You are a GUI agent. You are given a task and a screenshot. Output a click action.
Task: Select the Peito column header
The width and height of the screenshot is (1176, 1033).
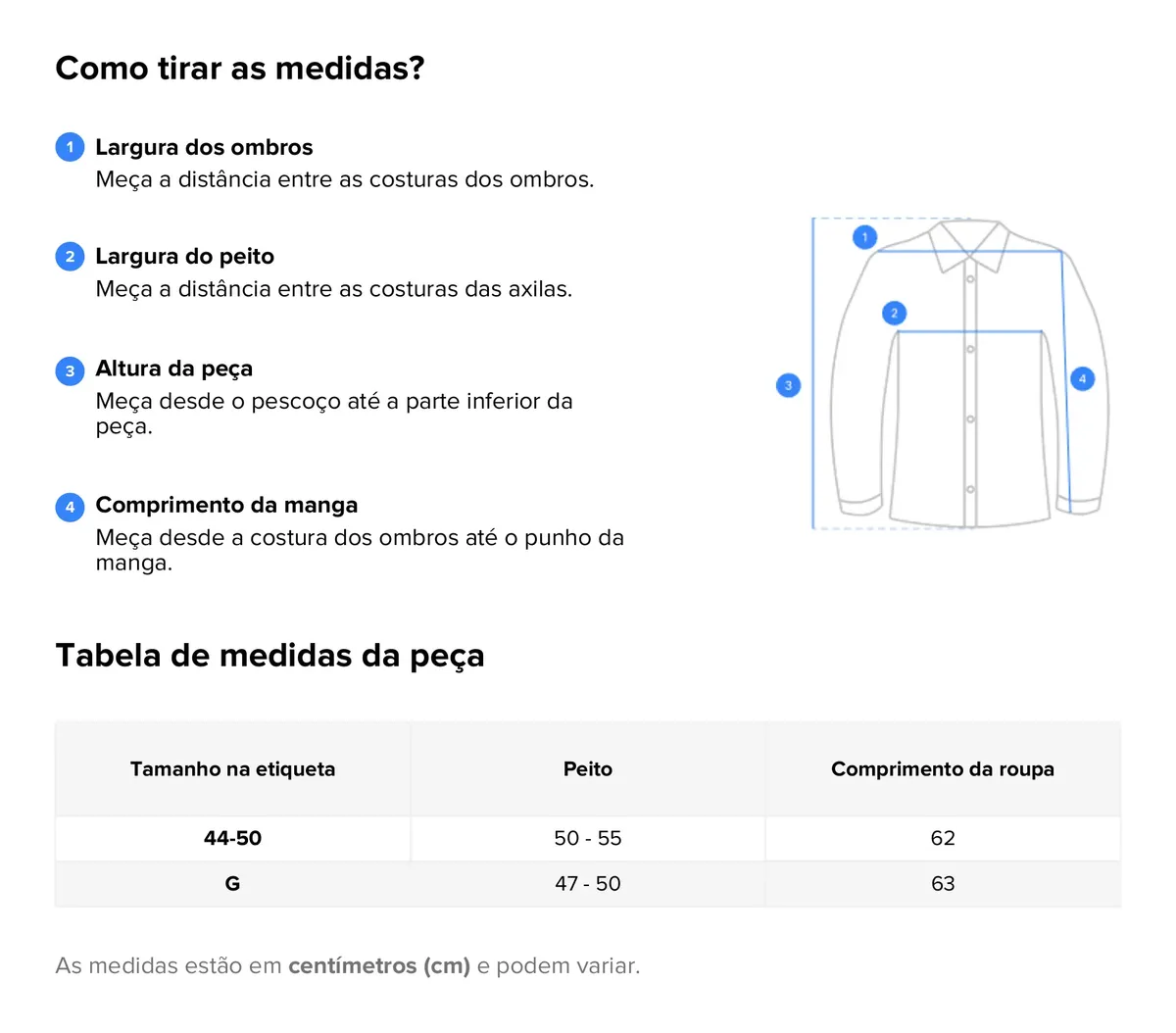click(x=588, y=769)
